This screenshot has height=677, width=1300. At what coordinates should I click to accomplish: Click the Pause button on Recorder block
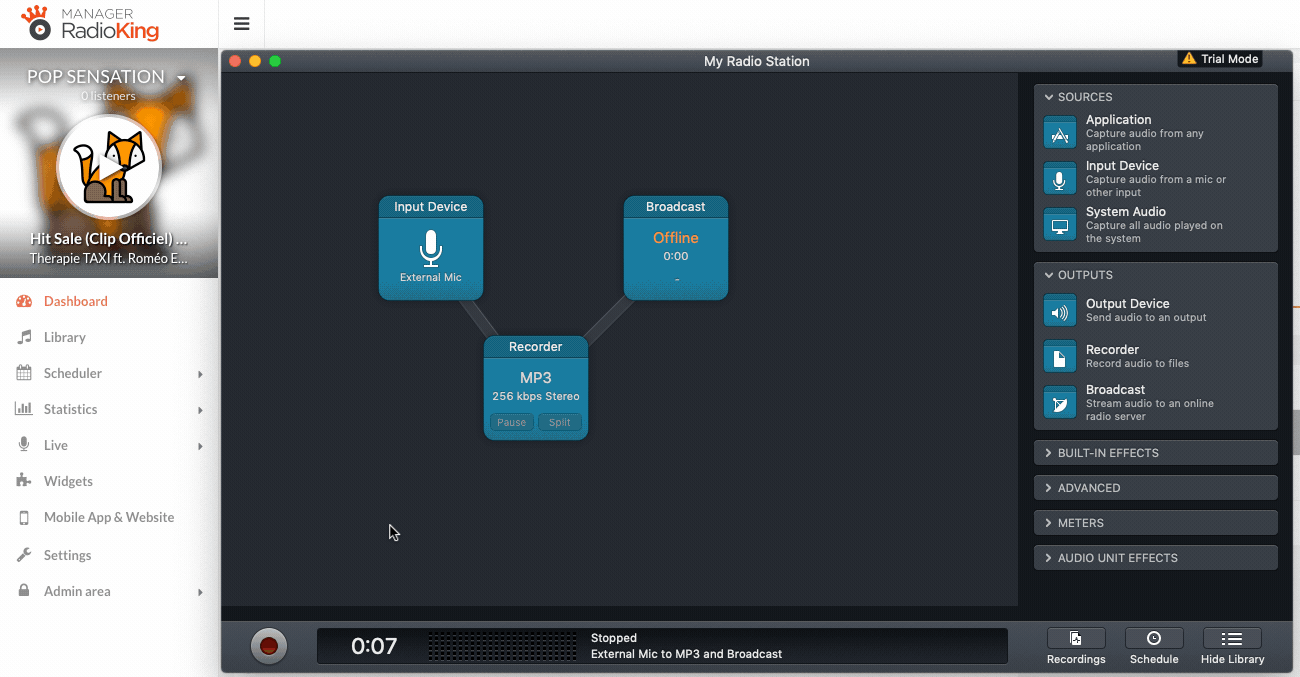tap(511, 423)
